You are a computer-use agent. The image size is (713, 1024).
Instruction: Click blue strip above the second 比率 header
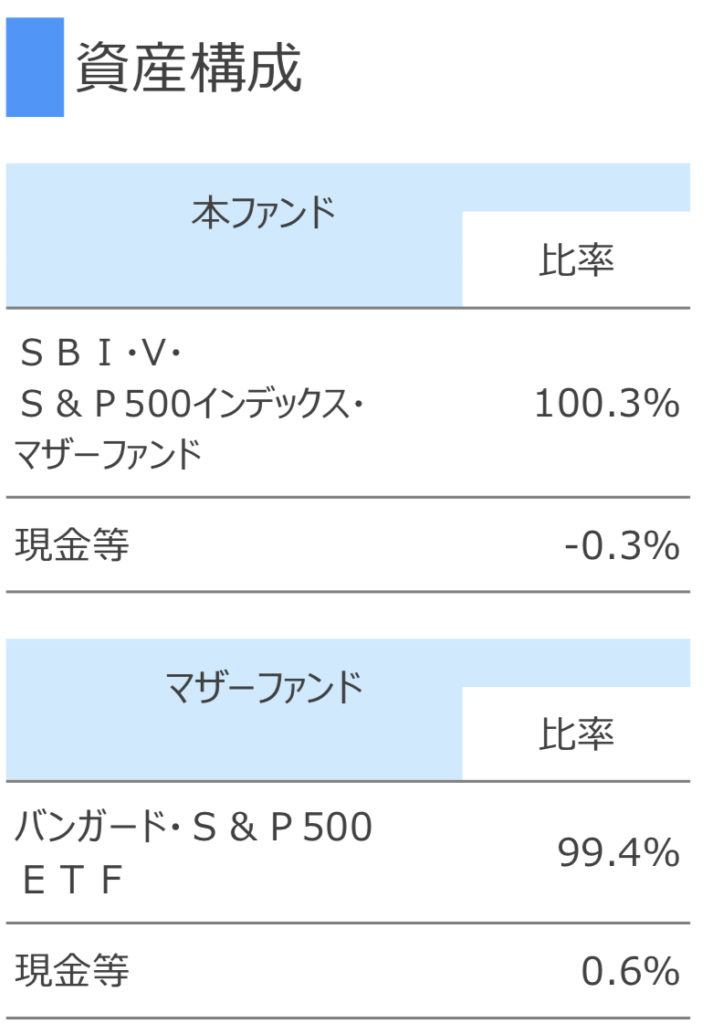[576, 663]
